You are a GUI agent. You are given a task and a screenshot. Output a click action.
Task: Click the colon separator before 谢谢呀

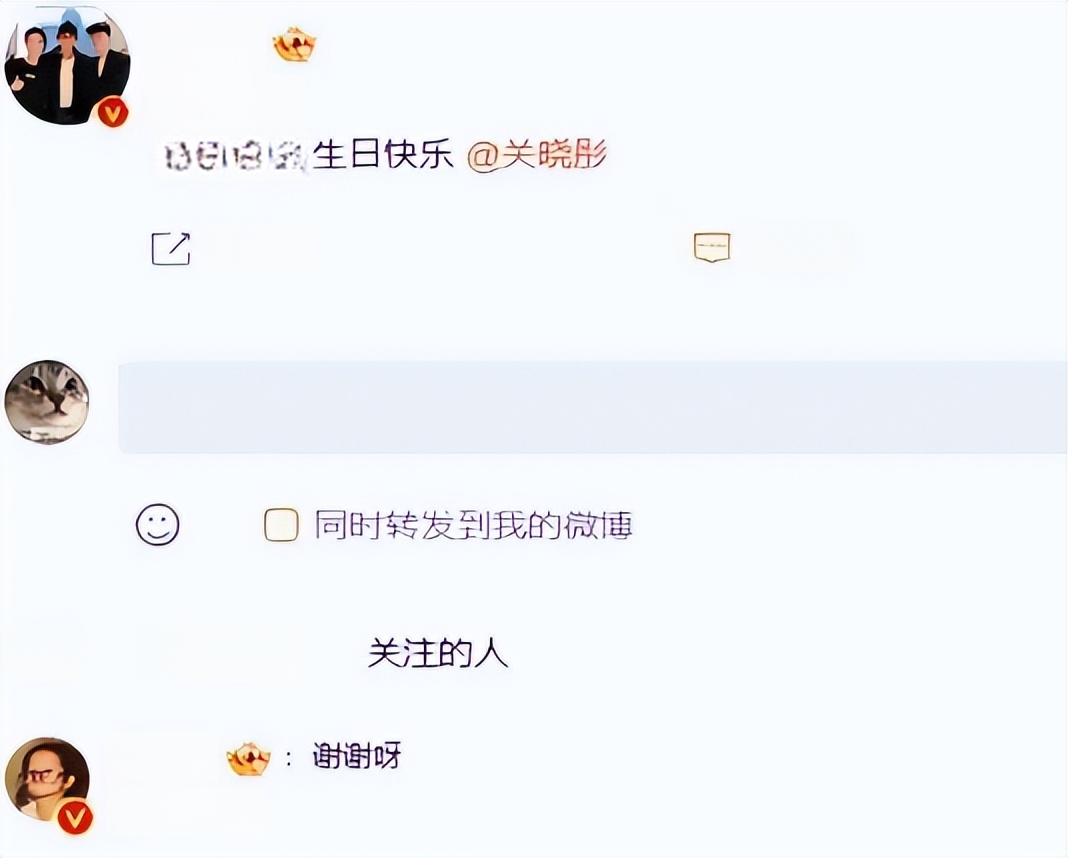click(x=289, y=759)
